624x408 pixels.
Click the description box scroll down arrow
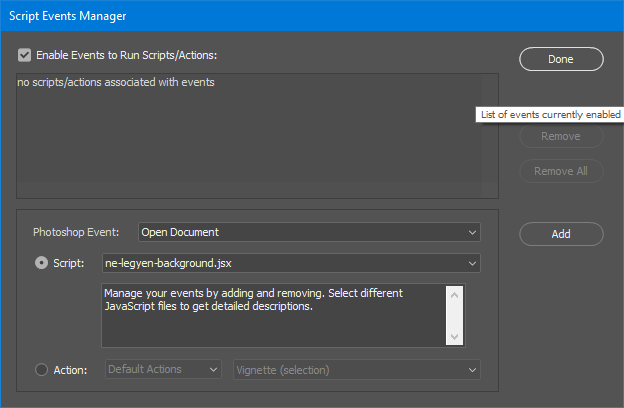click(x=455, y=338)
